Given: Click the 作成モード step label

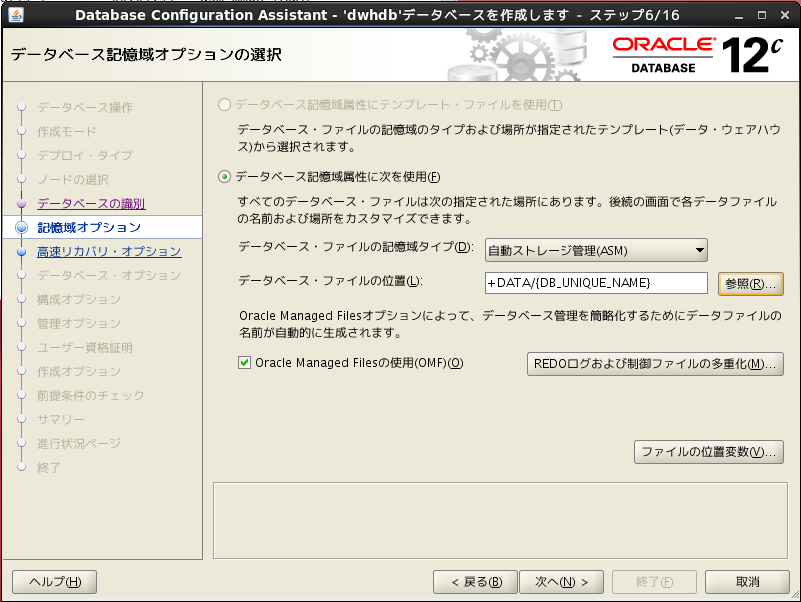Looking at the screenshot, I should point(66,131).
